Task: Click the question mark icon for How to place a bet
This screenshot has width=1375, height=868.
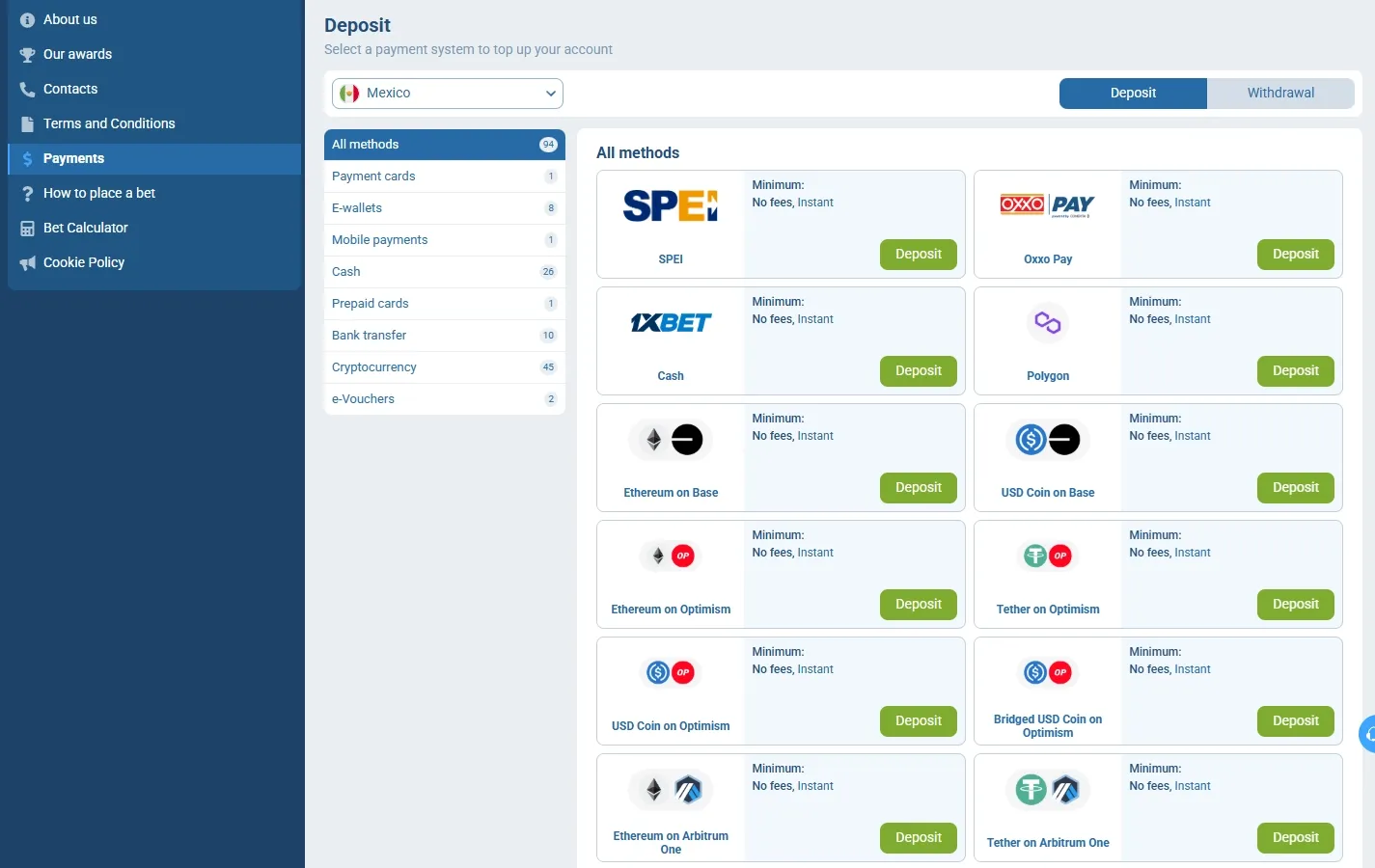Action: tap(27, 193)
